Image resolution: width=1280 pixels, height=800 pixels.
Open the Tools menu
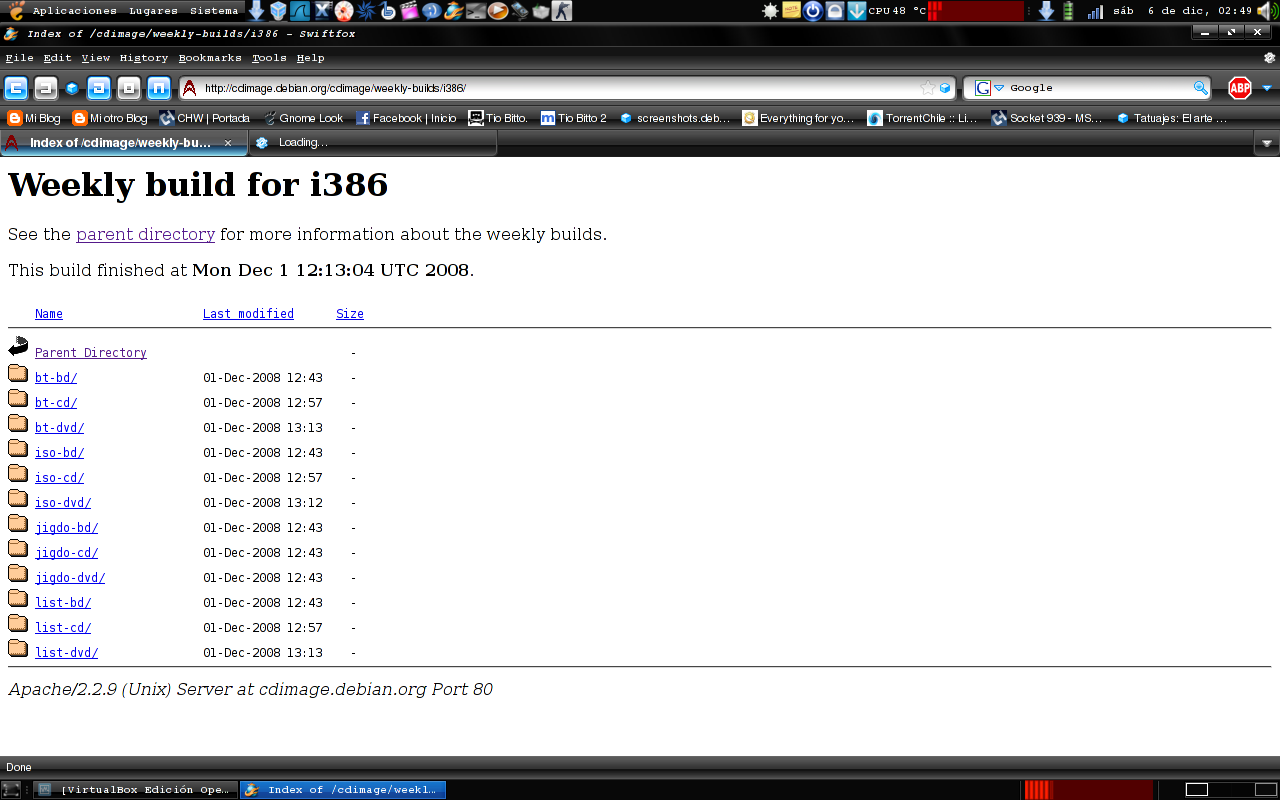[269, 58]
